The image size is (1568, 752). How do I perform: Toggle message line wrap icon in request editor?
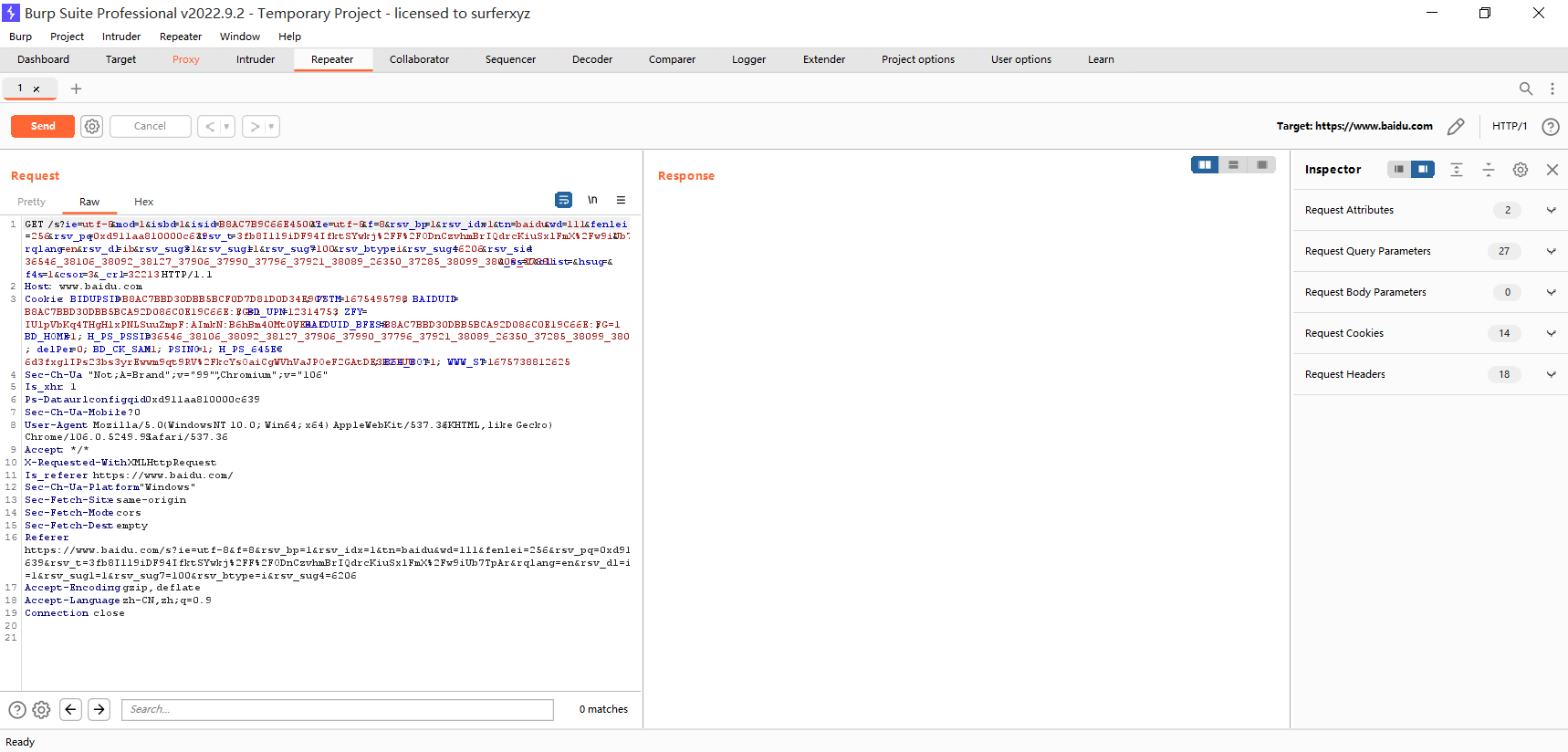(564, 200)
